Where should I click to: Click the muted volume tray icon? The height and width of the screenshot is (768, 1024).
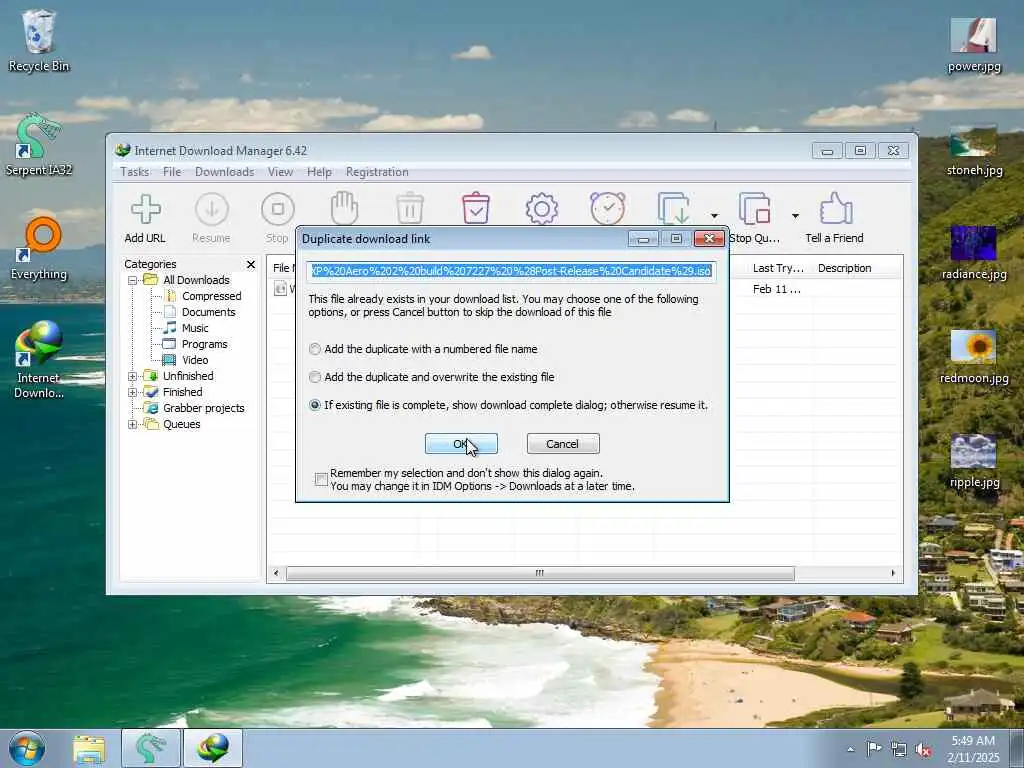point(923,749)
